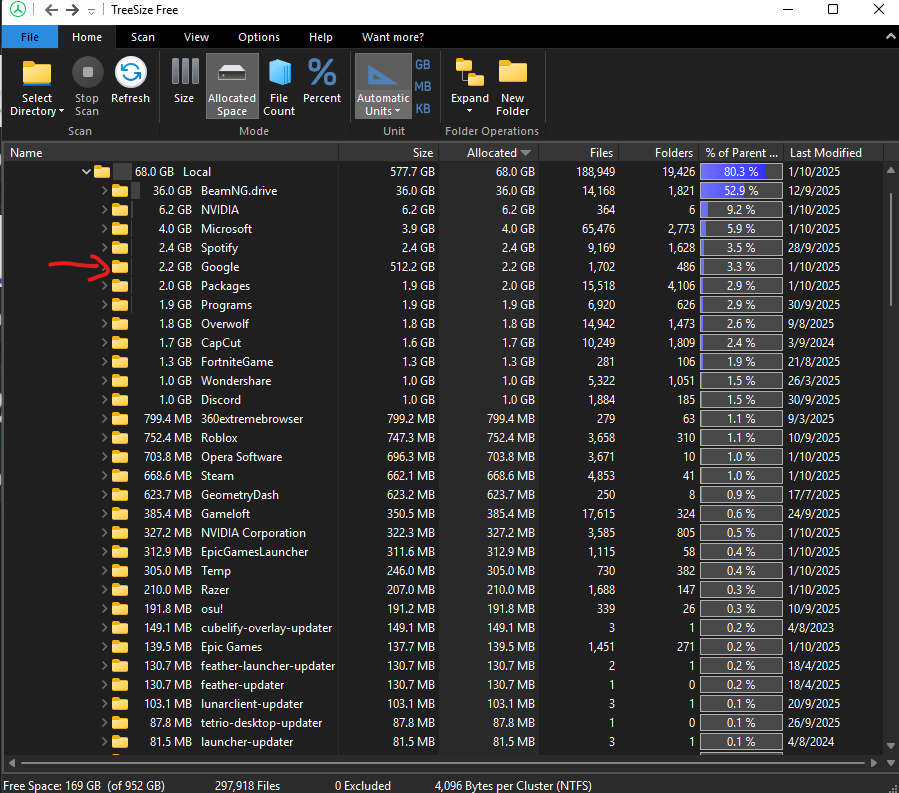Click the Select Directory dropdown arrow
Image resolution: width=899 pixels, height=793 pixels.
point(61,111)
